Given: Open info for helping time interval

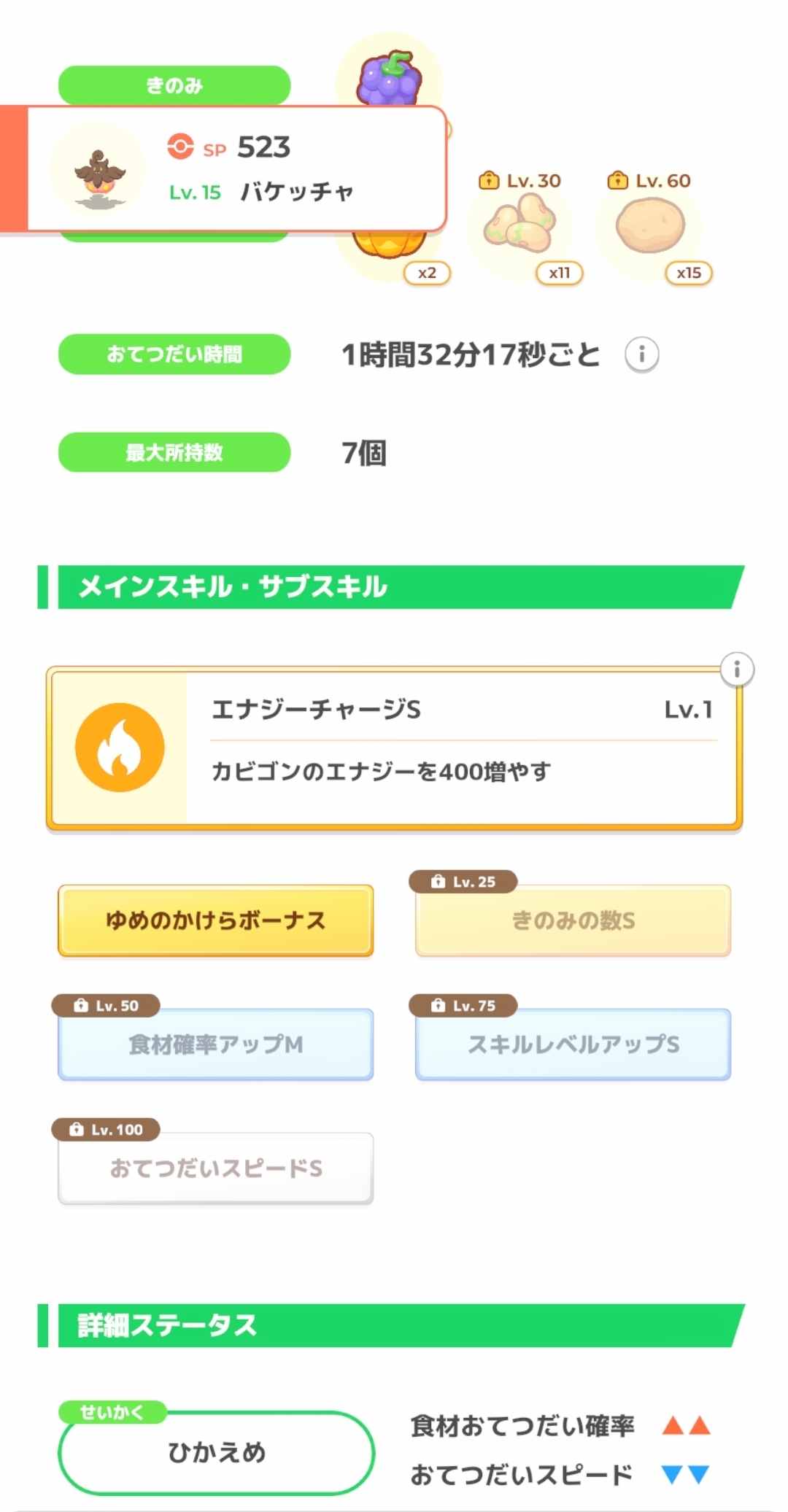Looking at the screenshot, I should (x=641, y=354).
